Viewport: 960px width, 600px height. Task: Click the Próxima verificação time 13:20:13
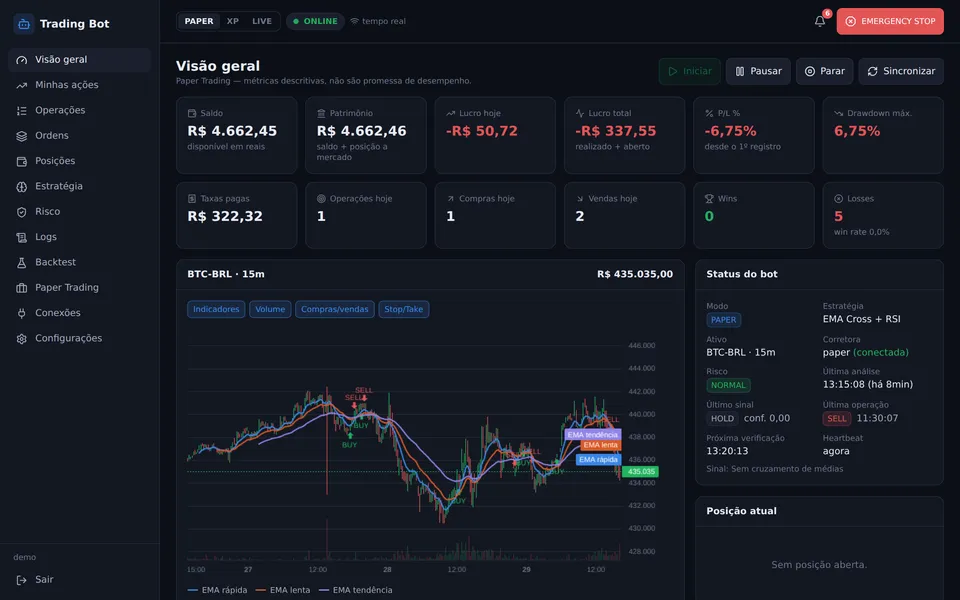coord(727,451)
